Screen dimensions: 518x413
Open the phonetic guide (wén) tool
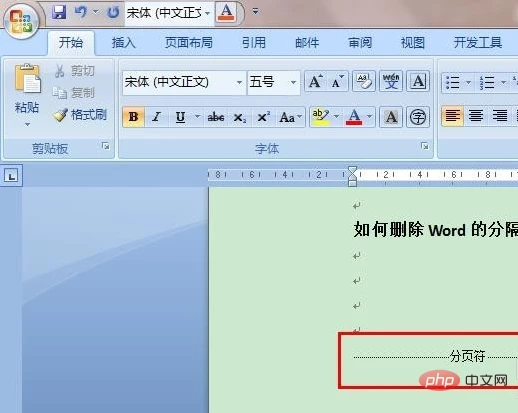pos(391,81)
